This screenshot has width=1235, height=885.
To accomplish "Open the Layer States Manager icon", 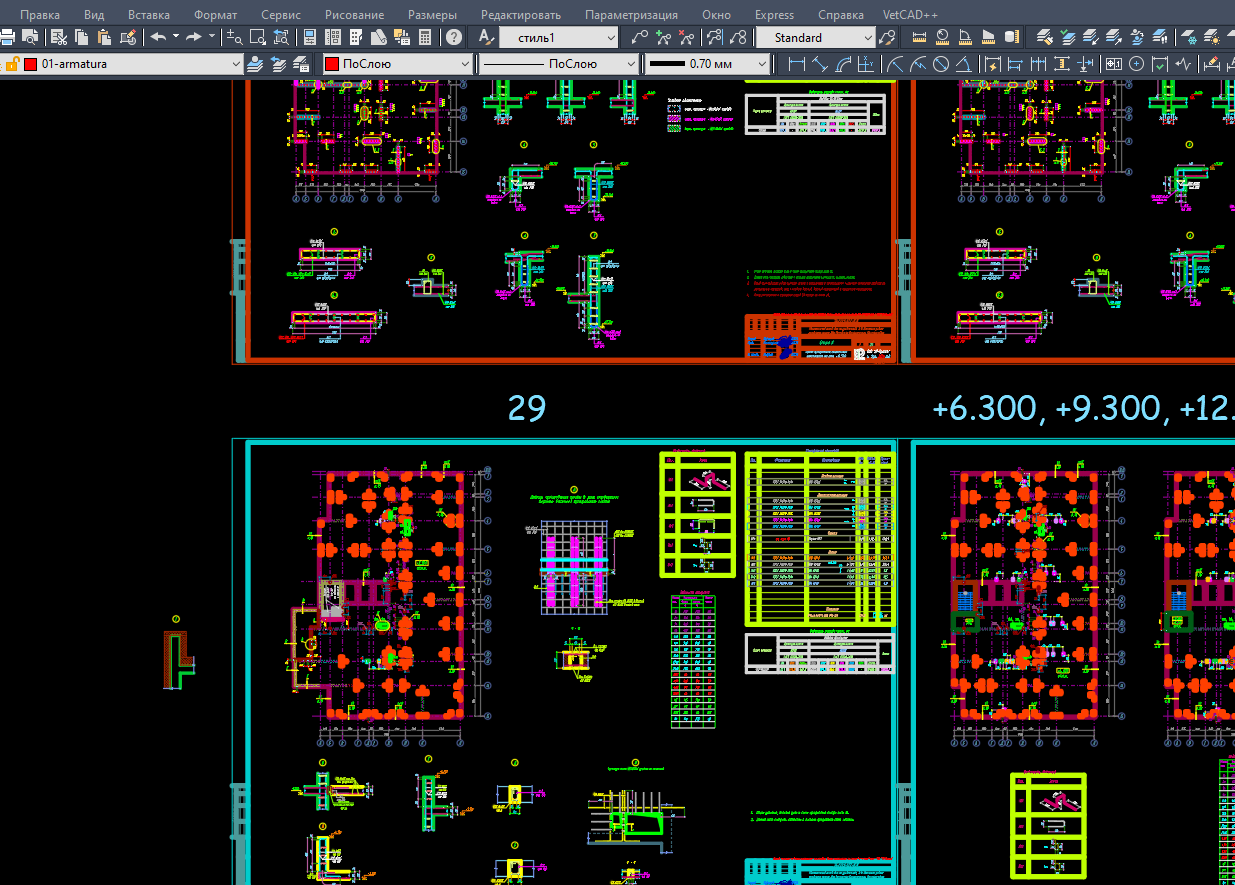I will (x=299, y=64).
